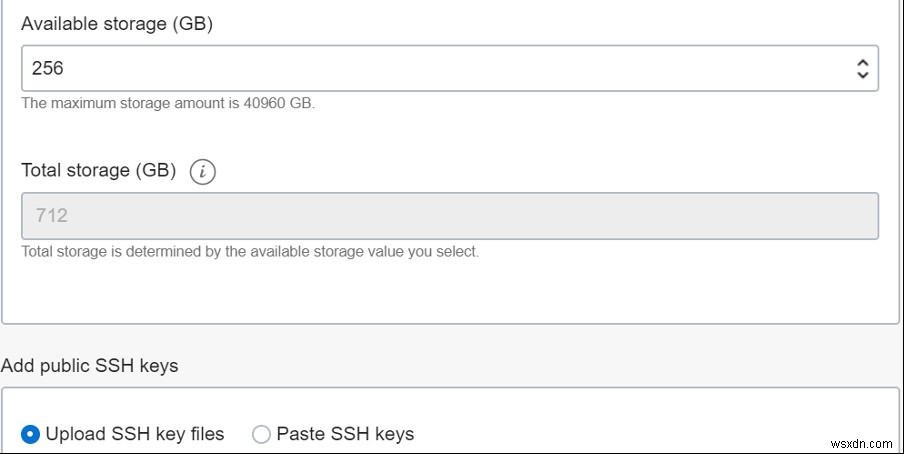Click the maximum storage 40960 GB hint
This screenshot has width=904, height=454.
168,103
